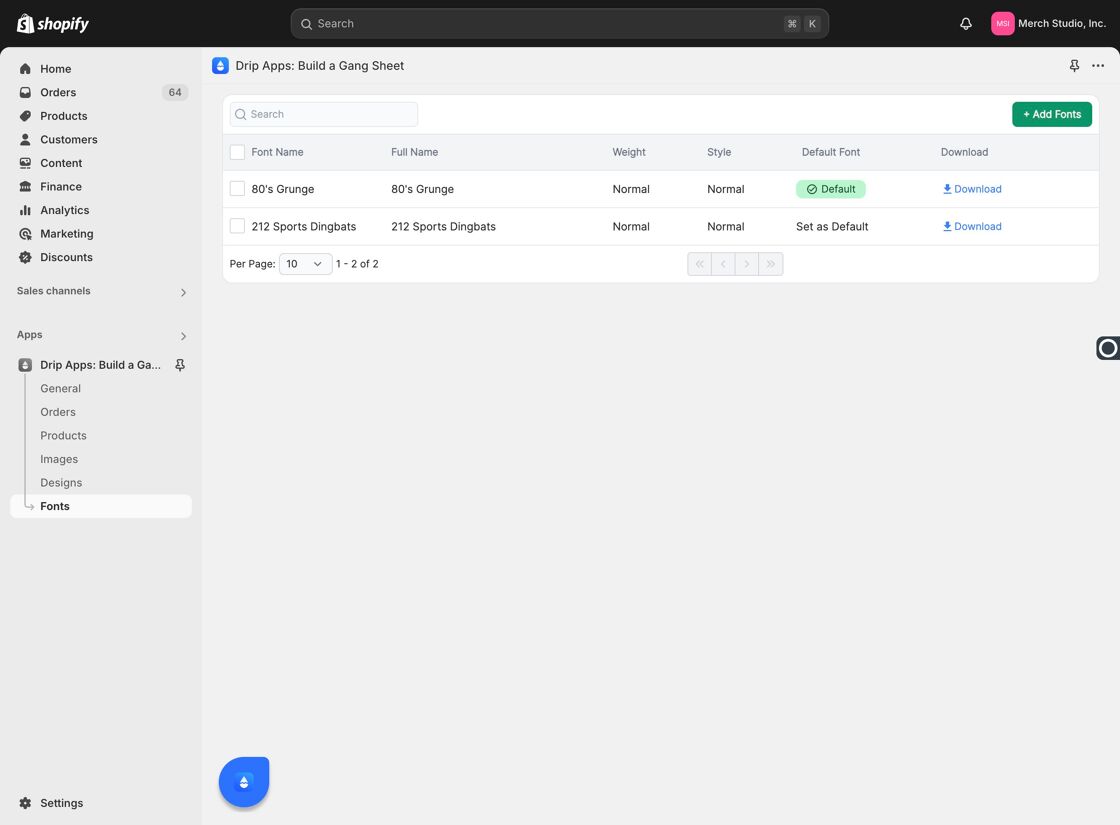Open the Merch Studio, Inc. account menu
Image resolution: width=1120 pixels, height=825 pixels.
click(x=1049, y=24)
